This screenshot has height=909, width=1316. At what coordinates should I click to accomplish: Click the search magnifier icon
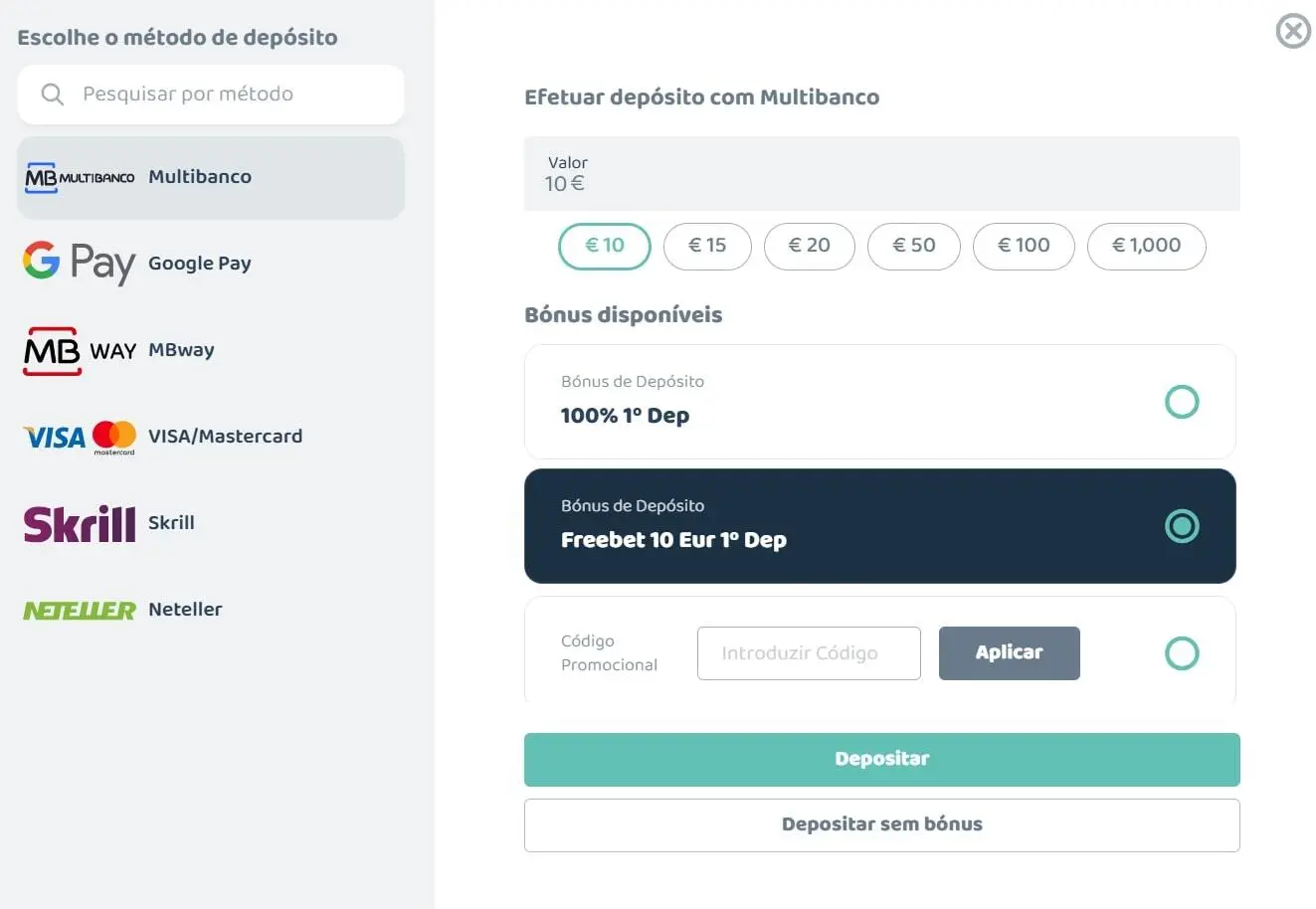52,94
